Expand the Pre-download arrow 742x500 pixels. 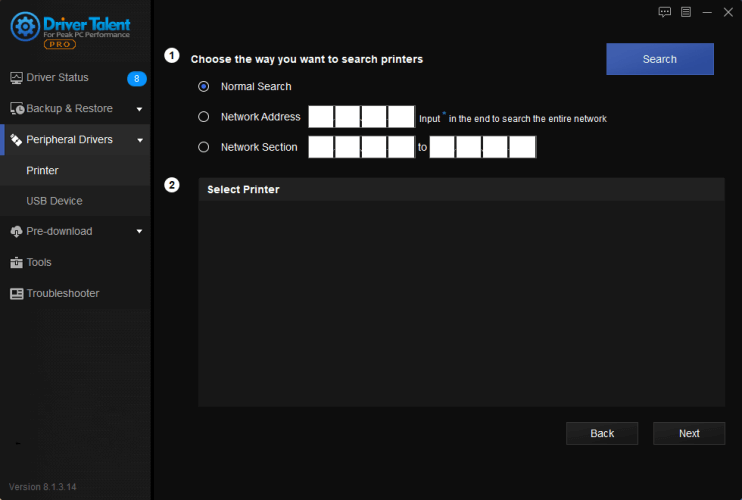click(140, 232)
